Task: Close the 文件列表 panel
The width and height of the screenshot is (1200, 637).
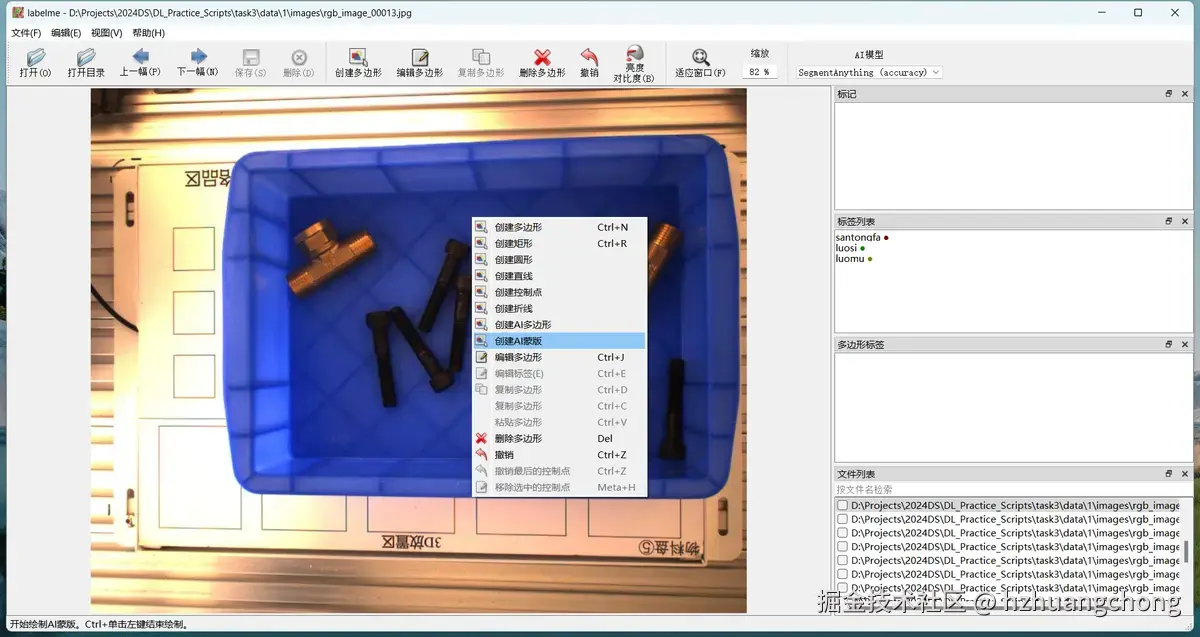Action: coord(1185,474)
